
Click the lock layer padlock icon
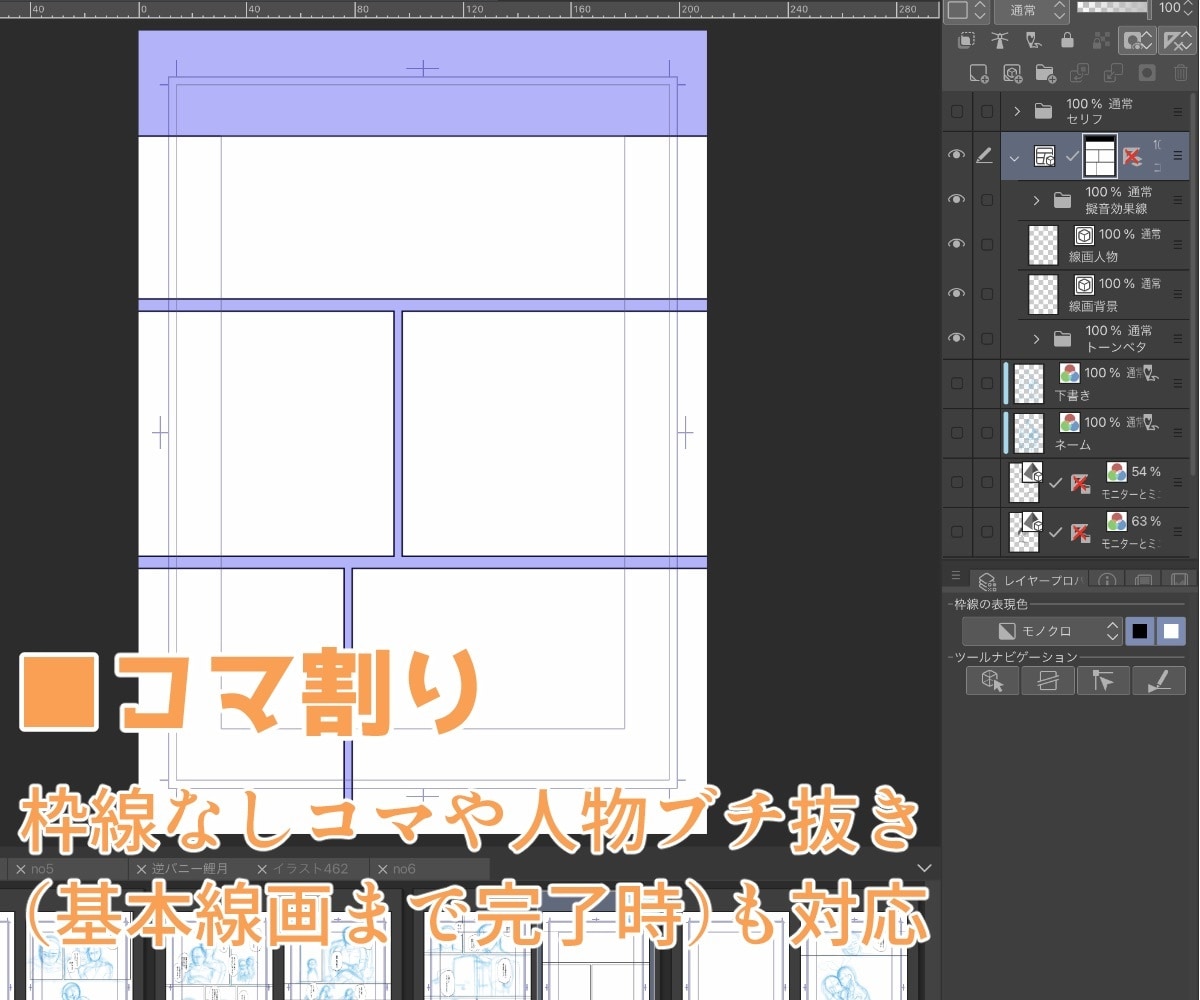[x=1067, y=41]
